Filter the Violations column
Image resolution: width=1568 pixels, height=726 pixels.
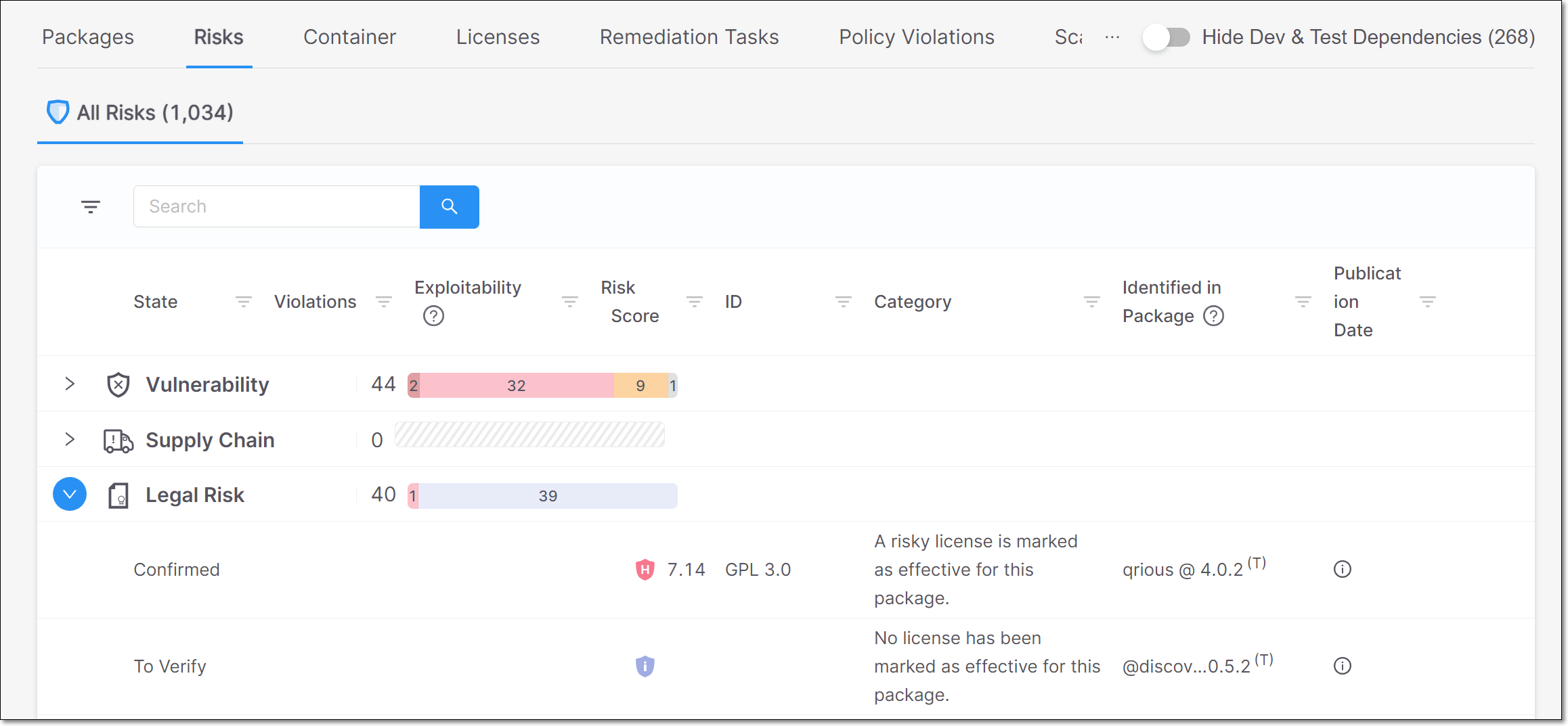[384, 302]
